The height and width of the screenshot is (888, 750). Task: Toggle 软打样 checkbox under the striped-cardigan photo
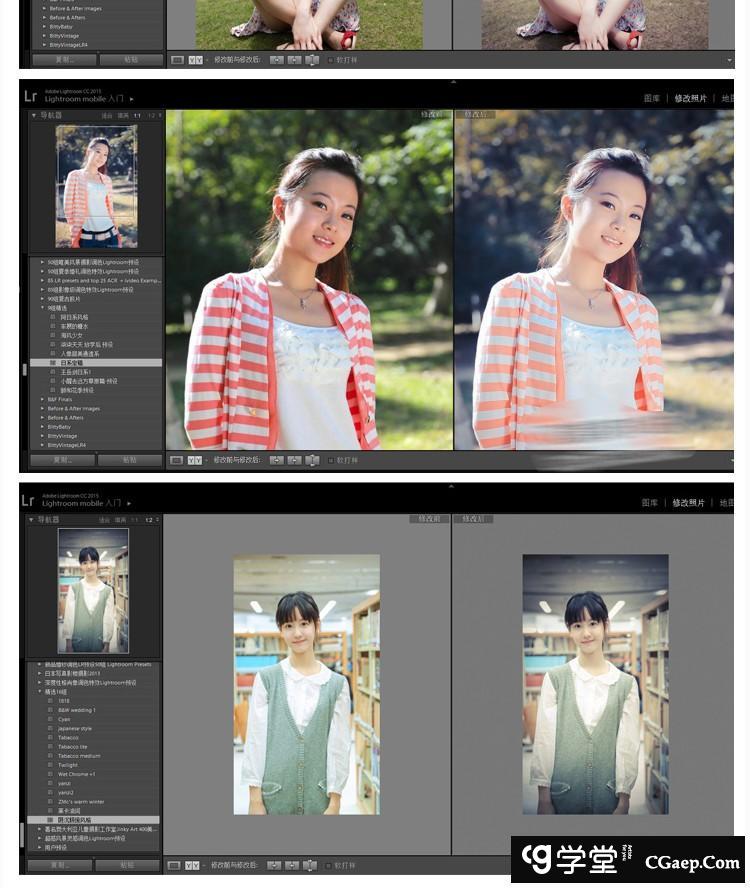(331, 460)
